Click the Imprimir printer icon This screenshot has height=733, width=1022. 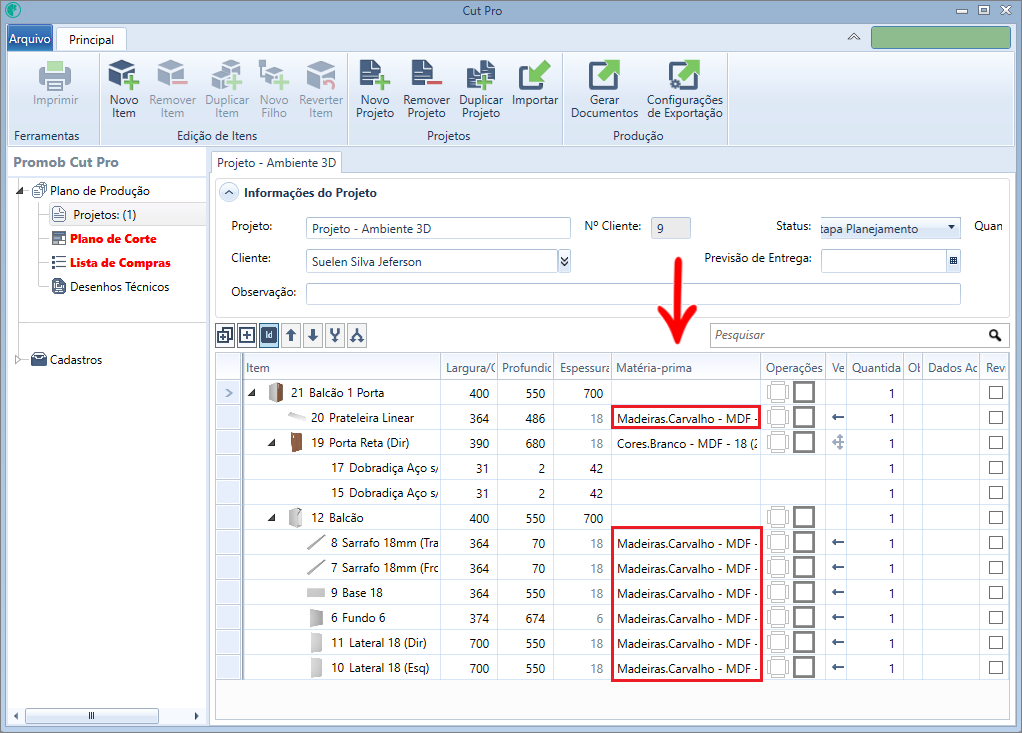click(x=55, y=76)
